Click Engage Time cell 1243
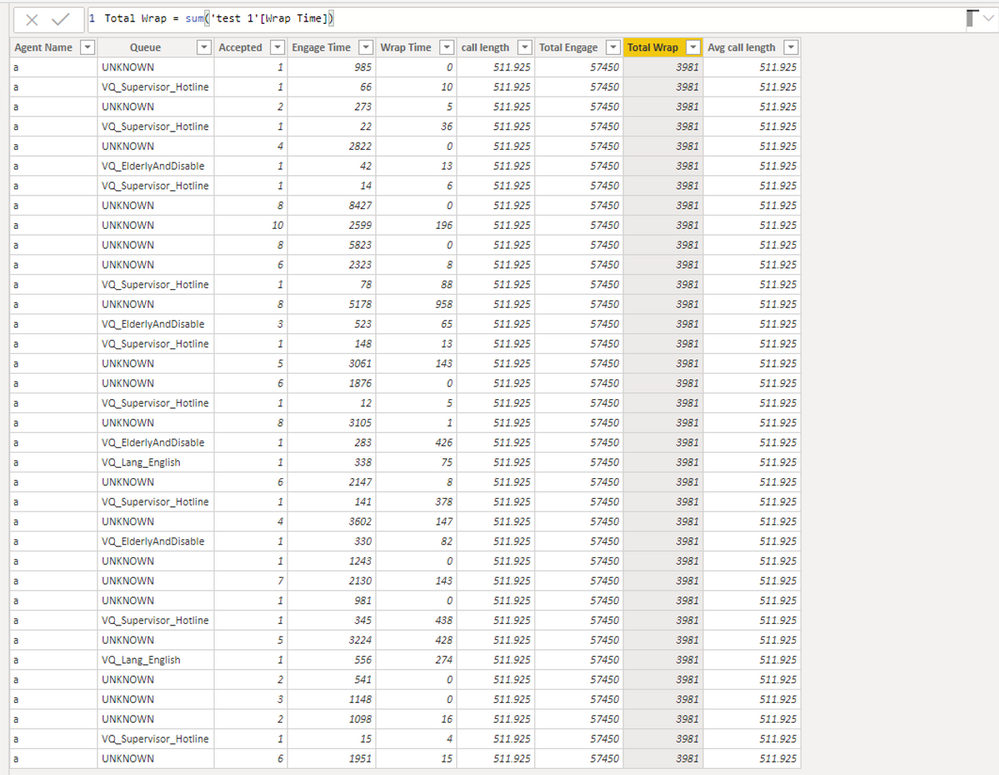Image resolution: width=999 pixels, height=775 pixels. [x=331, y=561]
